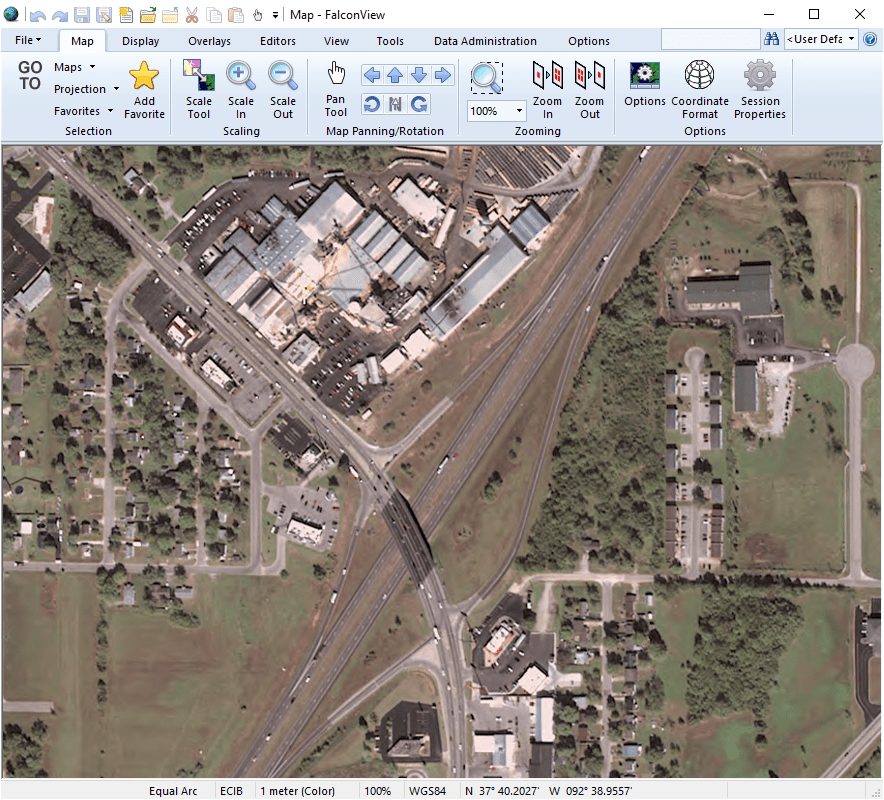The height and width of the screenshot is (800, 884).
Task: Click the Cut scissors icon
Action: [192, 15]
